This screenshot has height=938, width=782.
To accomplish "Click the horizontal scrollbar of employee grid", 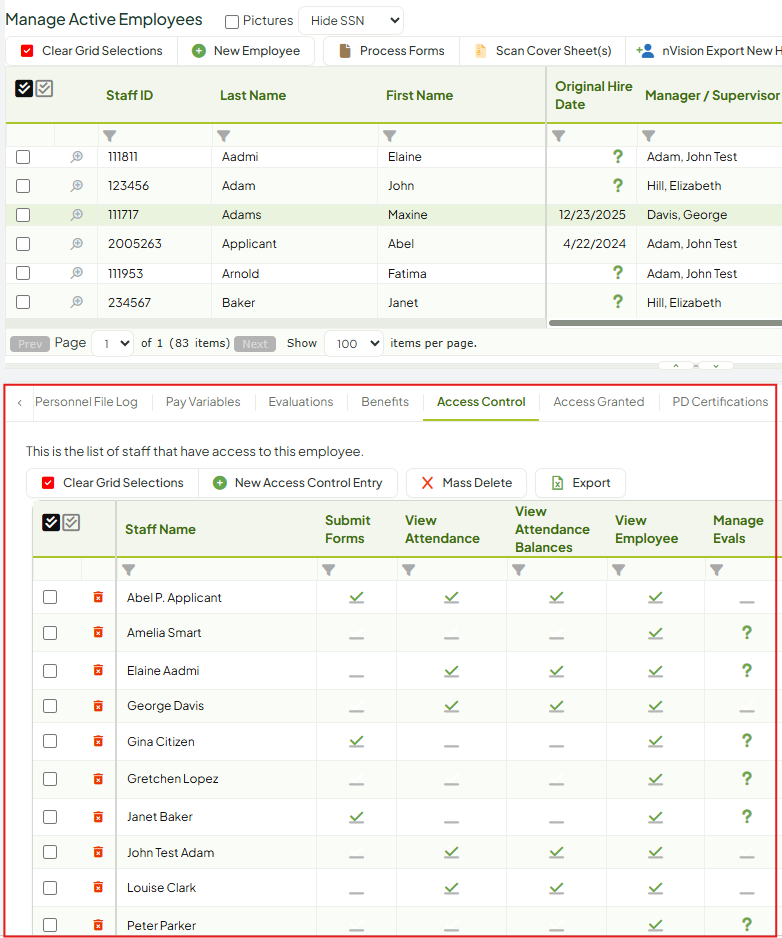I will pyautogui.click(x=665, y=323).
